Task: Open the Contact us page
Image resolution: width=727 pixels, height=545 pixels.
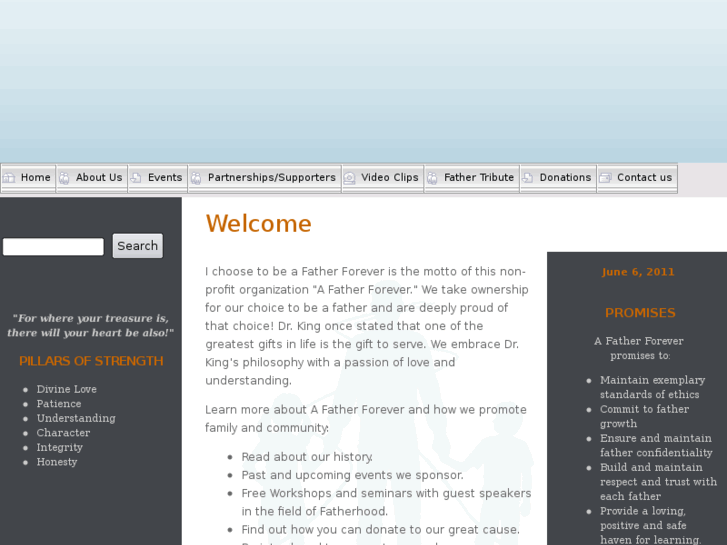Action: [637, 178]
